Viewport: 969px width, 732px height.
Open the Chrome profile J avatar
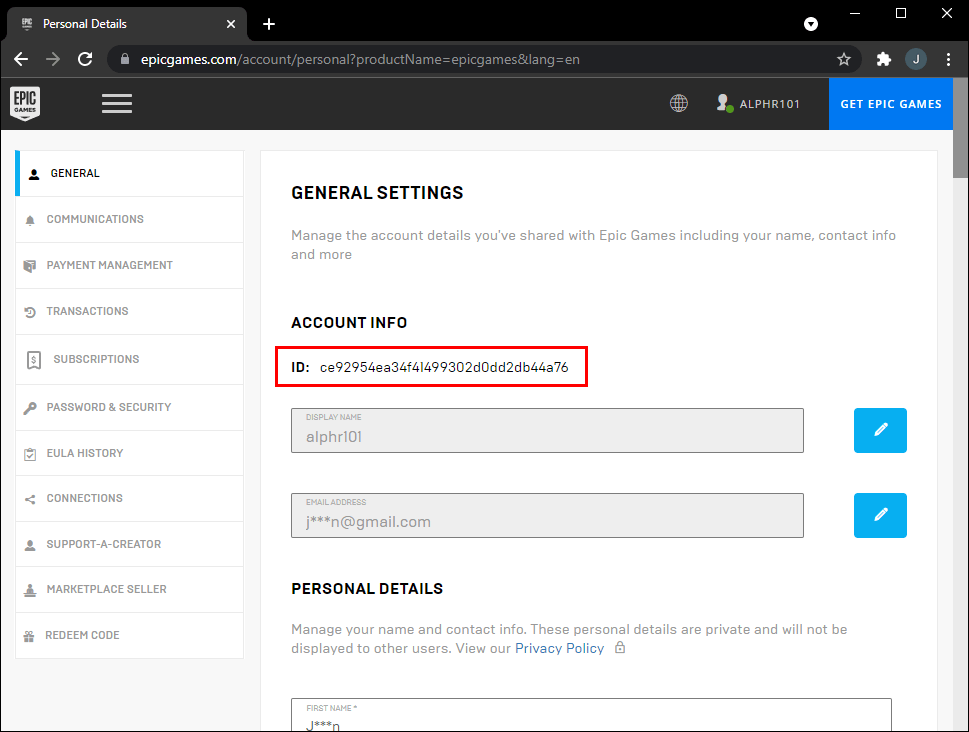pyautogui.click(x=916, y=59)
